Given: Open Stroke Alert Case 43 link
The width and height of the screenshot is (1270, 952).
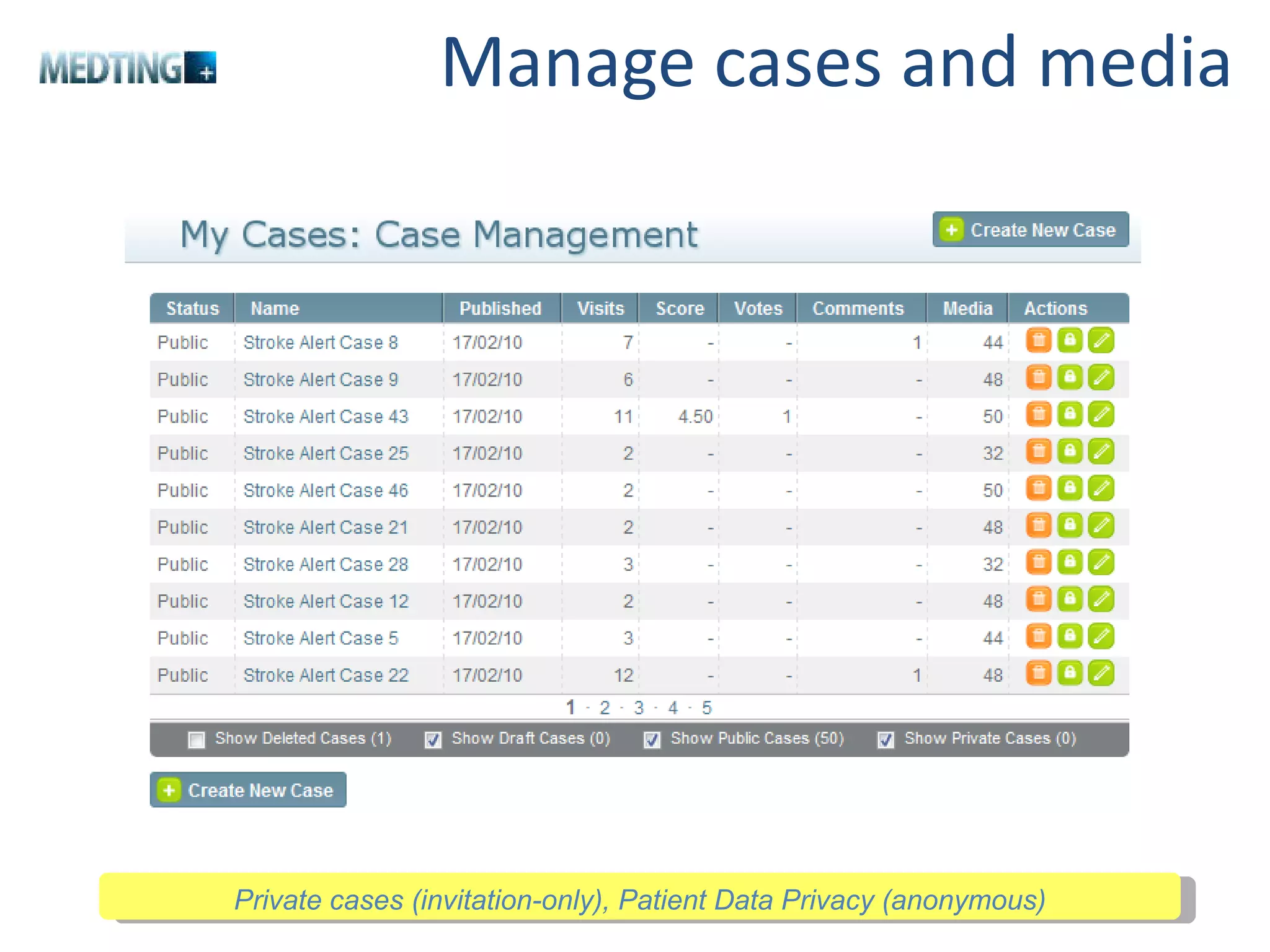Looking at the screenshot, I should (326, 416).
